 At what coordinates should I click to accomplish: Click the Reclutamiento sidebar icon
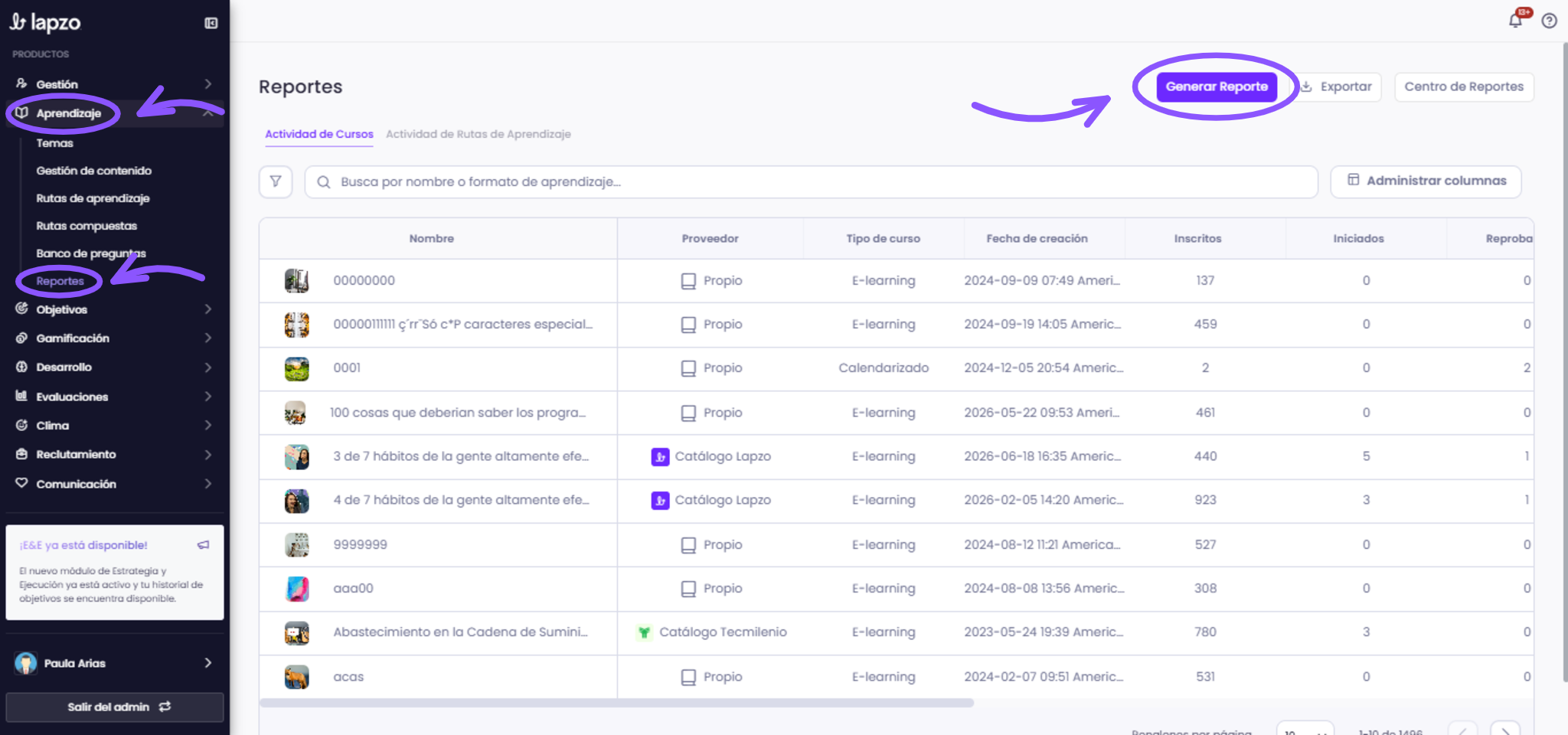tap(21, 454)
